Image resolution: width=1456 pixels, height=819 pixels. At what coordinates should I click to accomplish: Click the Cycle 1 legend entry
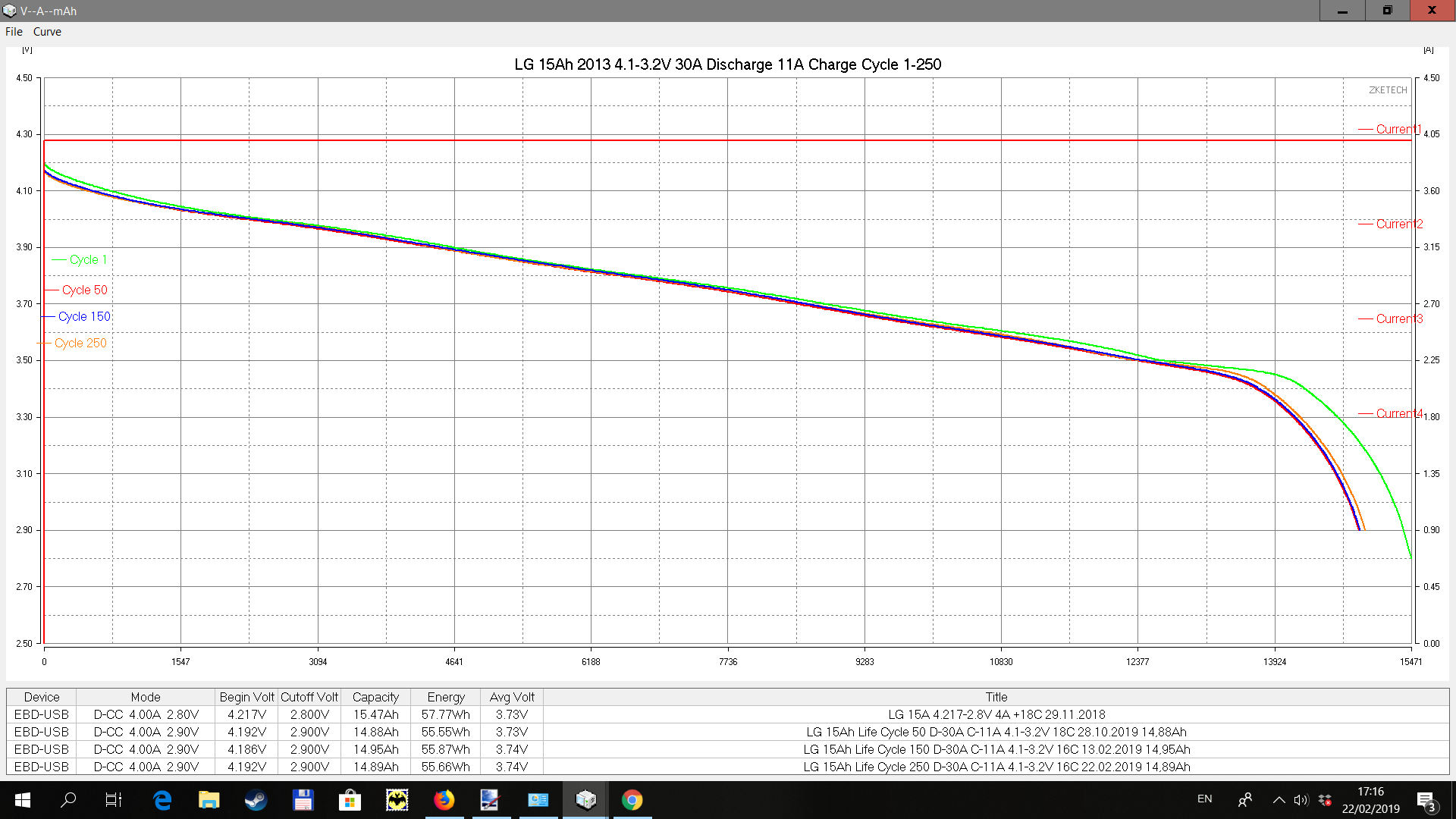[88, 260]
